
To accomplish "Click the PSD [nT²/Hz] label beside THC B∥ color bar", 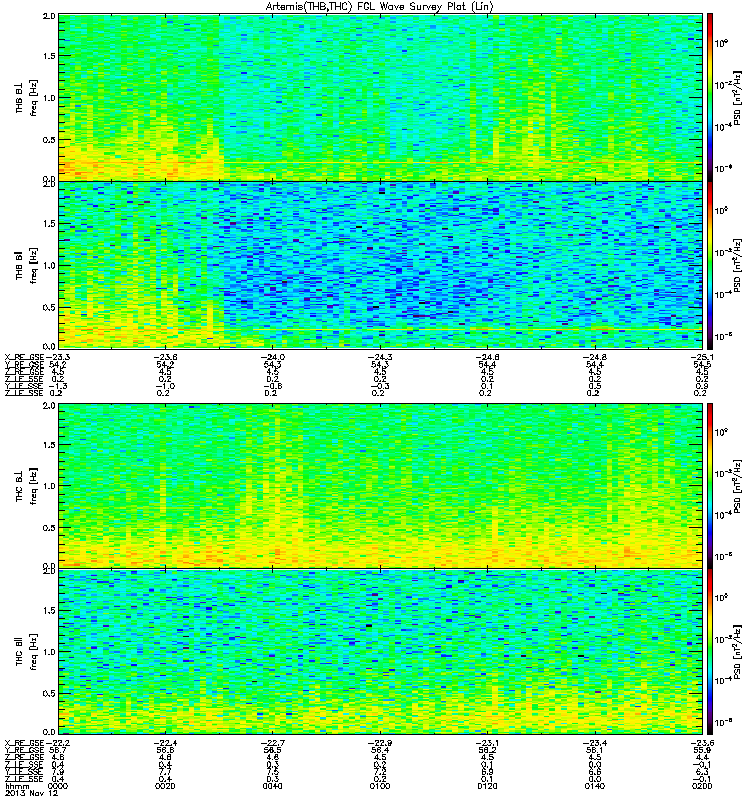I will pyautogui.click(x=738, y=652).
